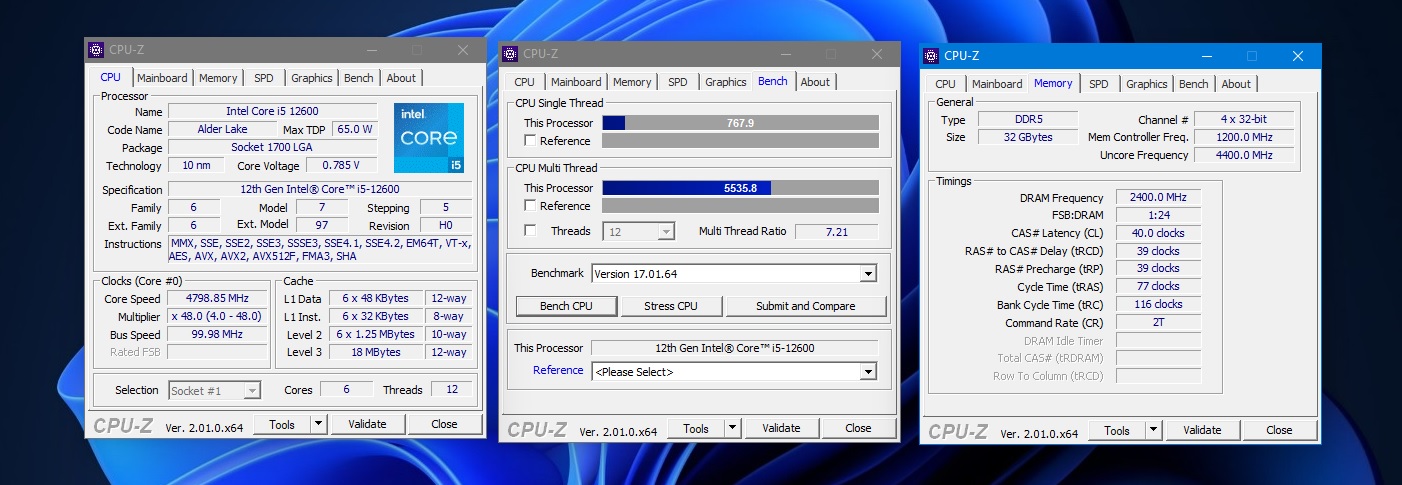
Task: Click the Command Rate value 2T
Action: pos(1158,322)
